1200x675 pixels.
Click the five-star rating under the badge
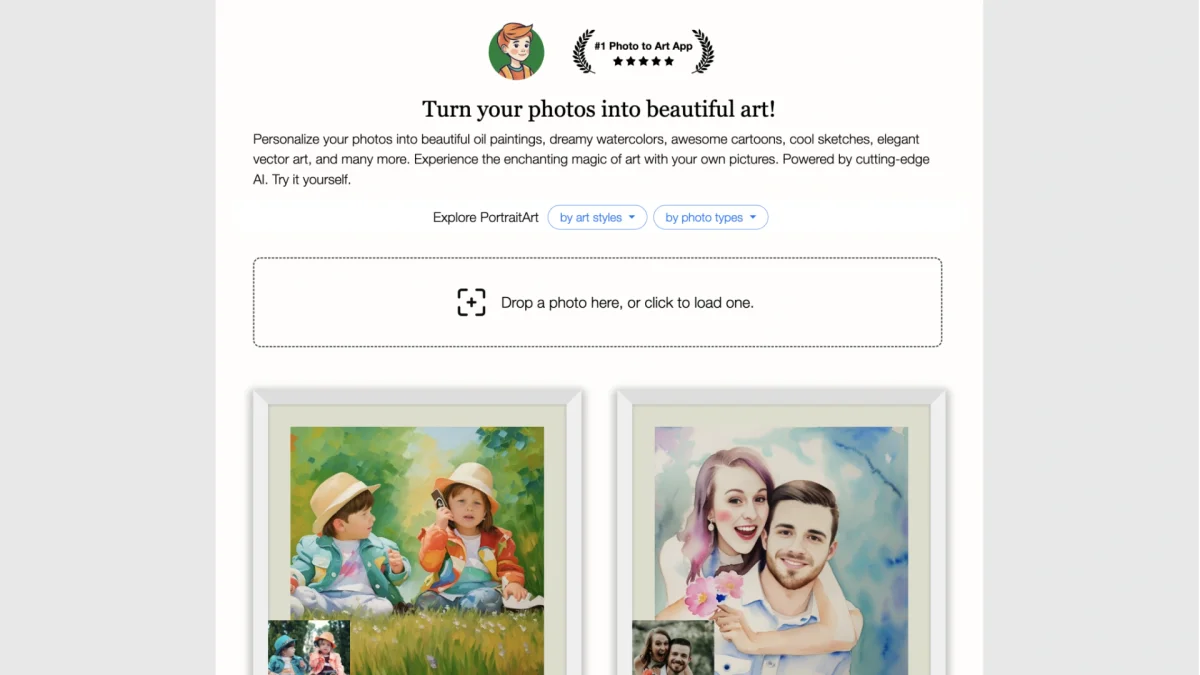tap(643, 62)
